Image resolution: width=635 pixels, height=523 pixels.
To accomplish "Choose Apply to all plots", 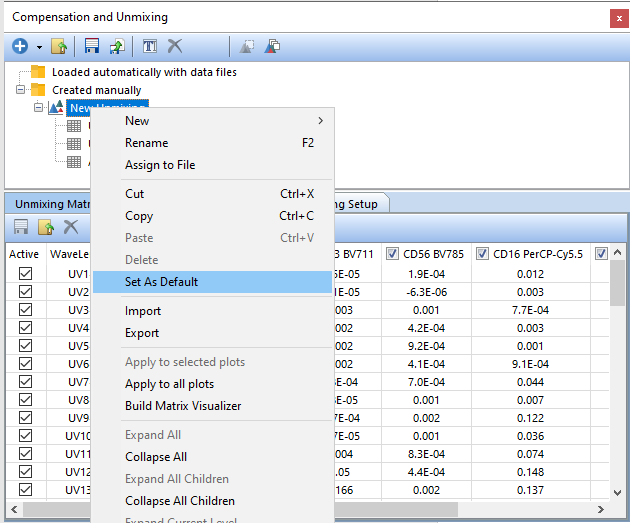I will point(212,384).
